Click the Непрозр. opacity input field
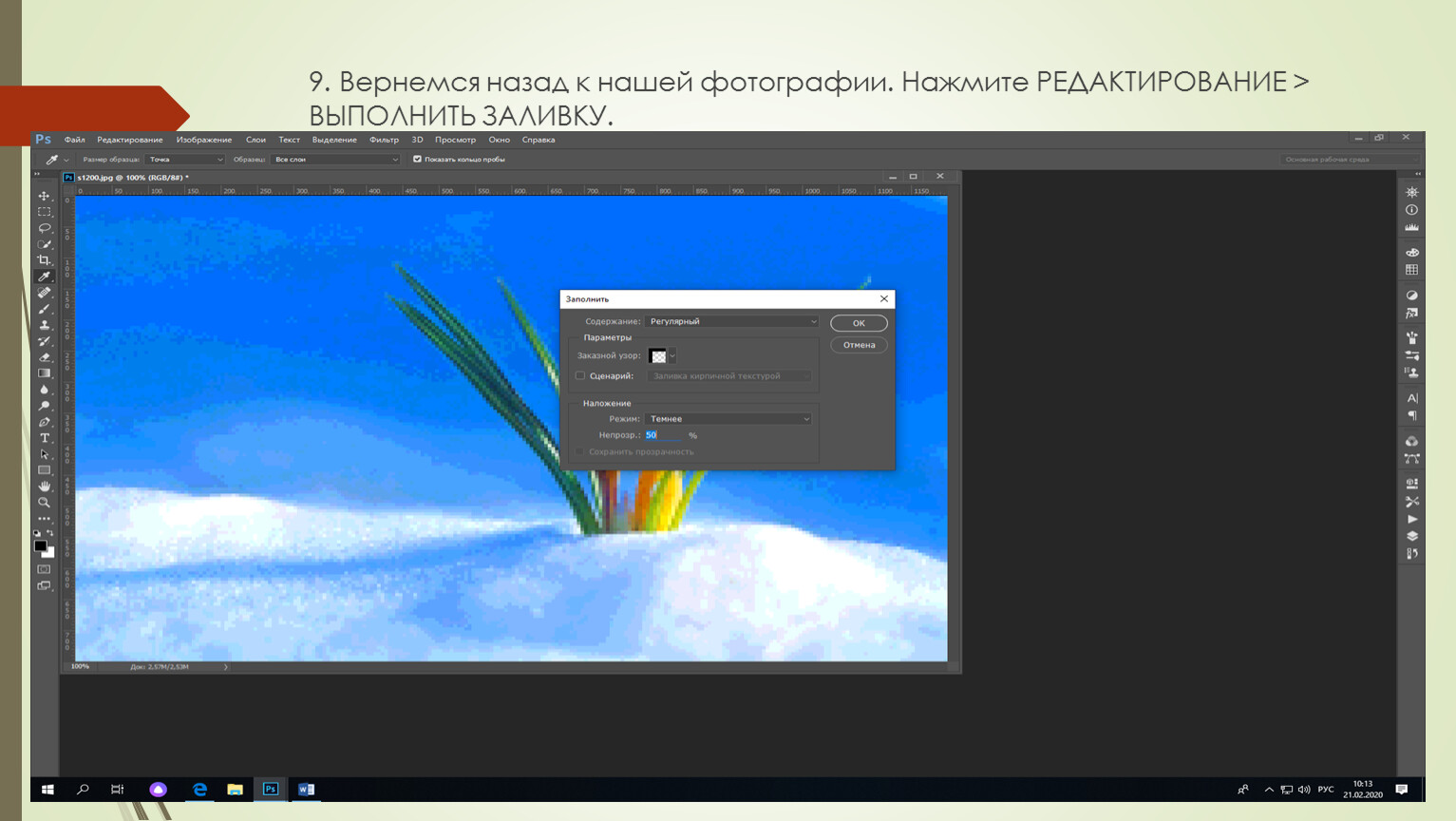Screen dimensions: 1456x821 pyautogui.click(x=663, y=435)
